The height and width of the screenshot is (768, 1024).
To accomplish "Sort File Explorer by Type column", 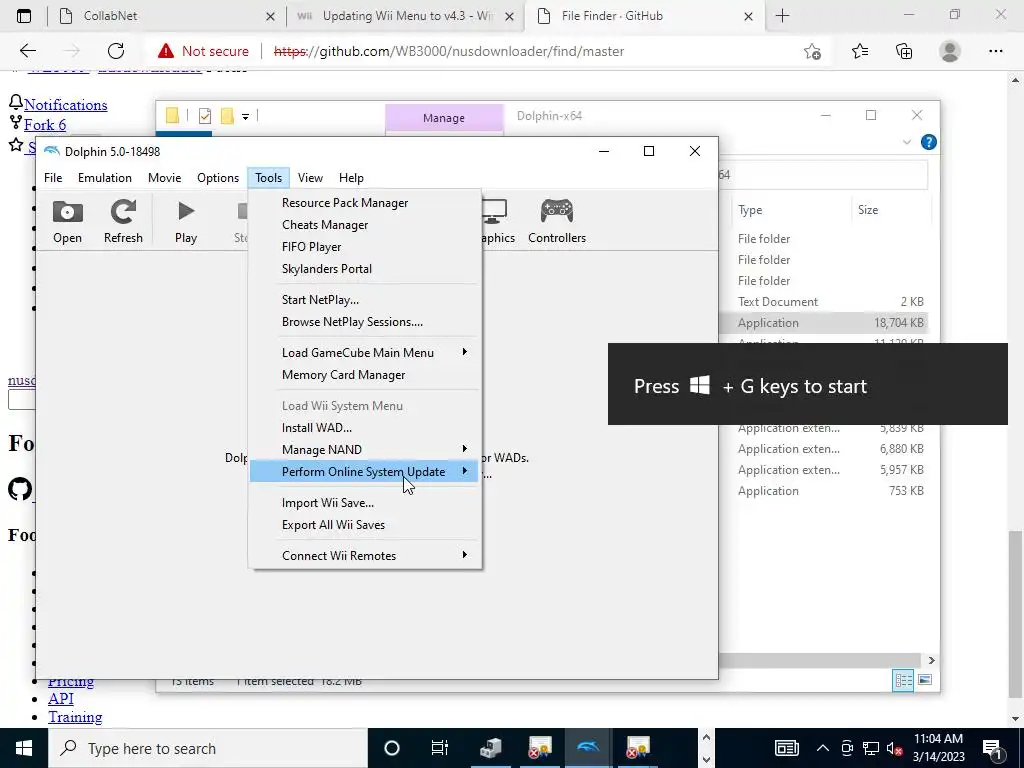I will click(750, 210).
